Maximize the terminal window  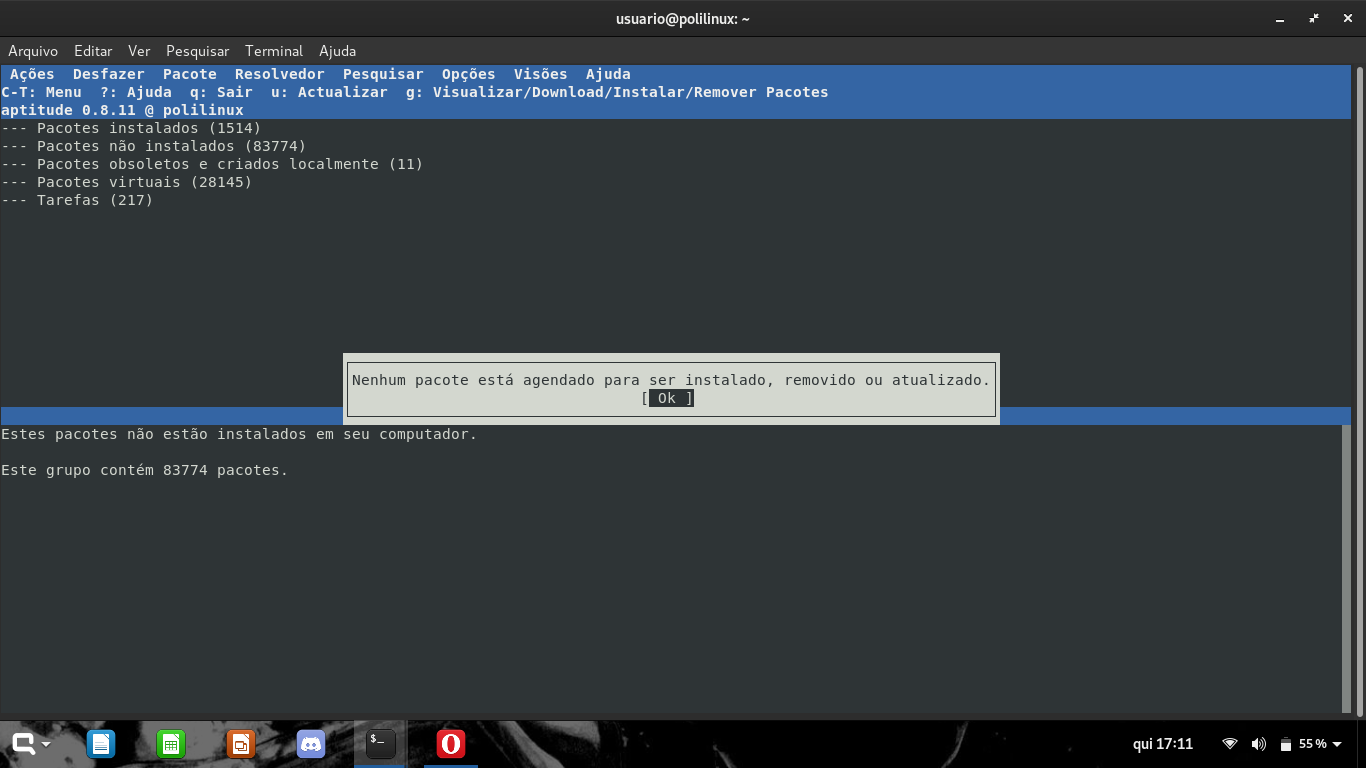pyautogui.click(x=1315, y=19)
